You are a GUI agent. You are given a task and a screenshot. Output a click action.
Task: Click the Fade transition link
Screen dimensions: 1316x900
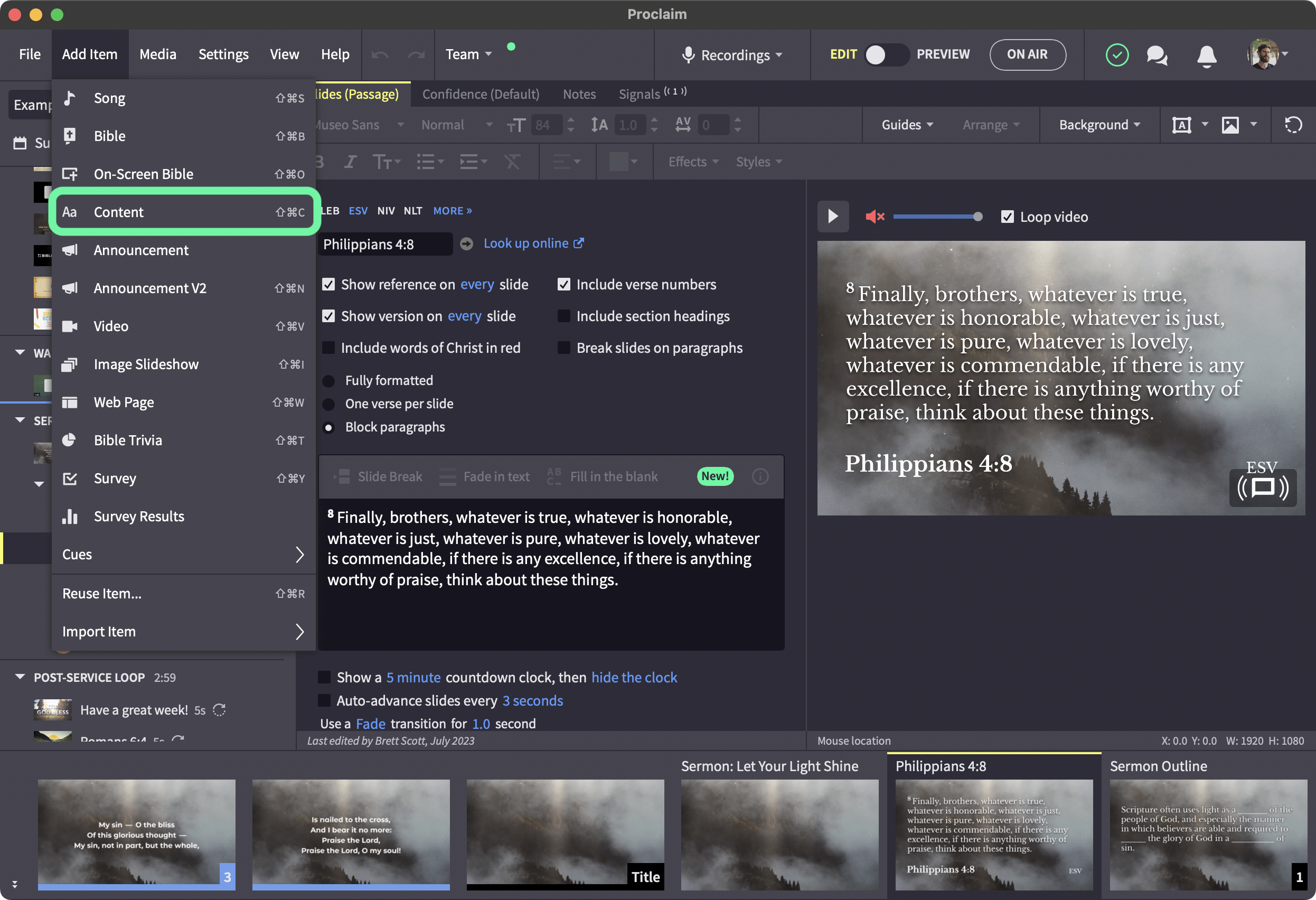(370, 724)
